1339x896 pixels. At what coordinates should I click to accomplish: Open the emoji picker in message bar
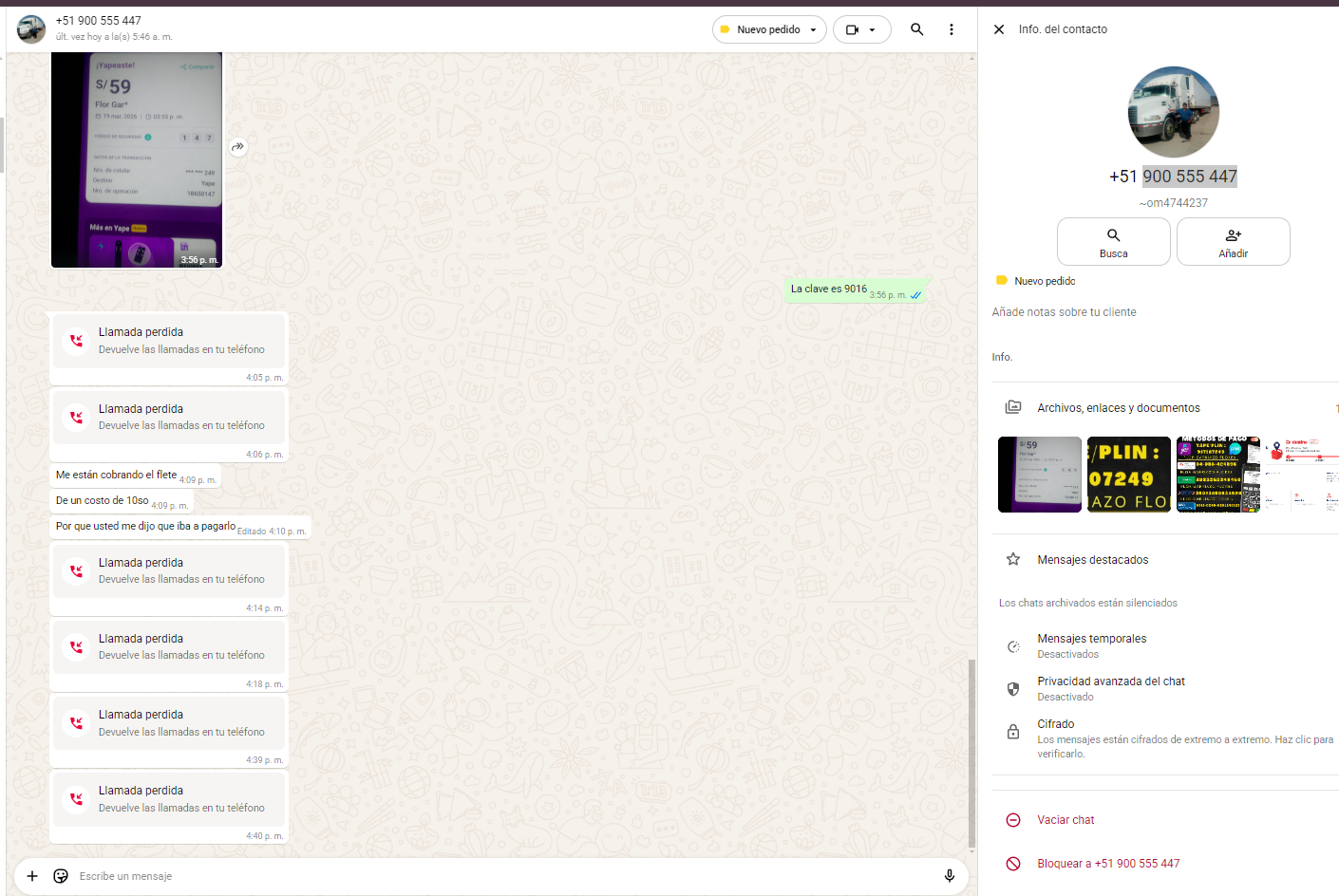tap(61, 876)
